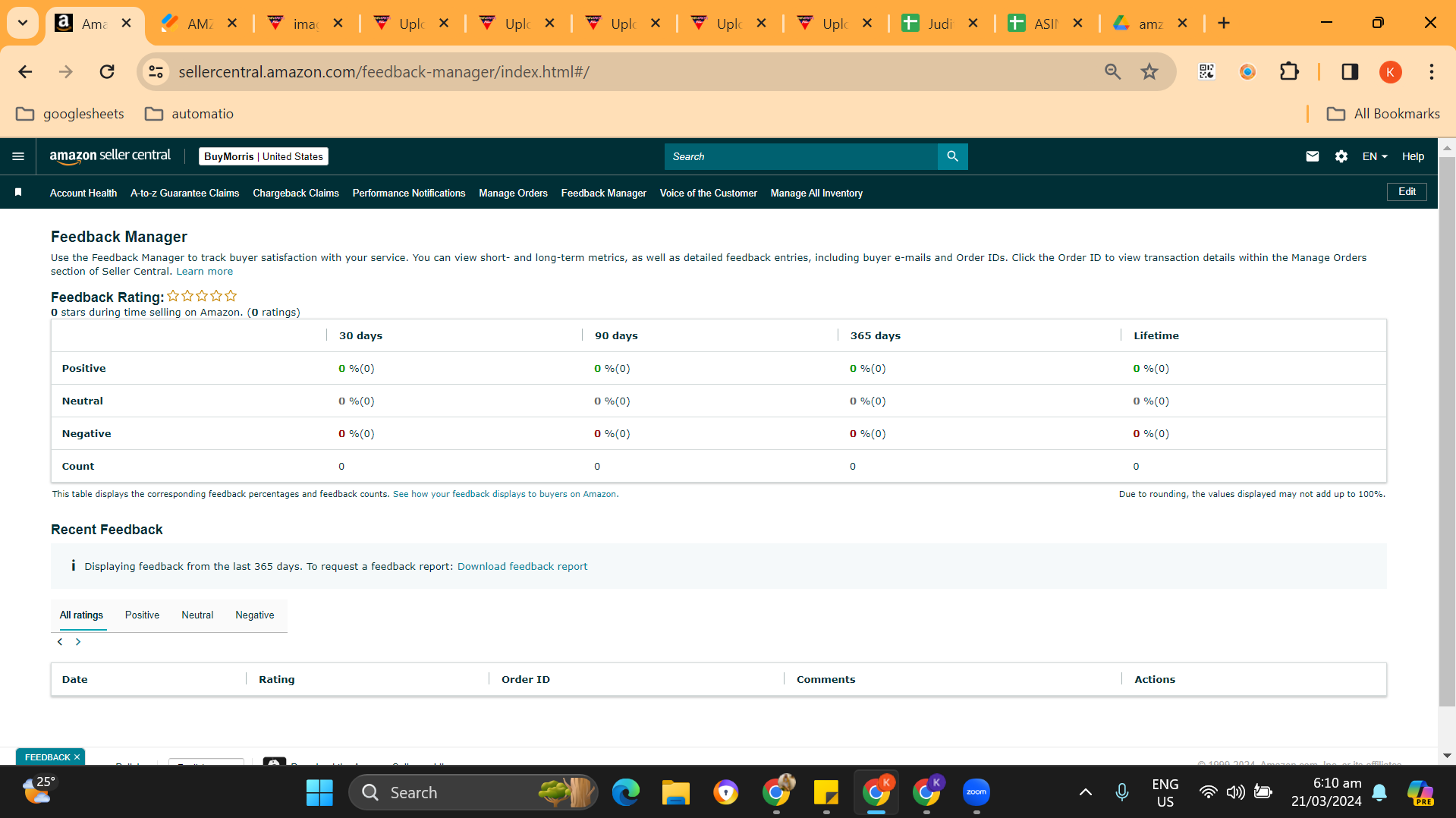Click the Order ID column header
1456x818 pixels.
pyautogui.click(x=526, y=680)
